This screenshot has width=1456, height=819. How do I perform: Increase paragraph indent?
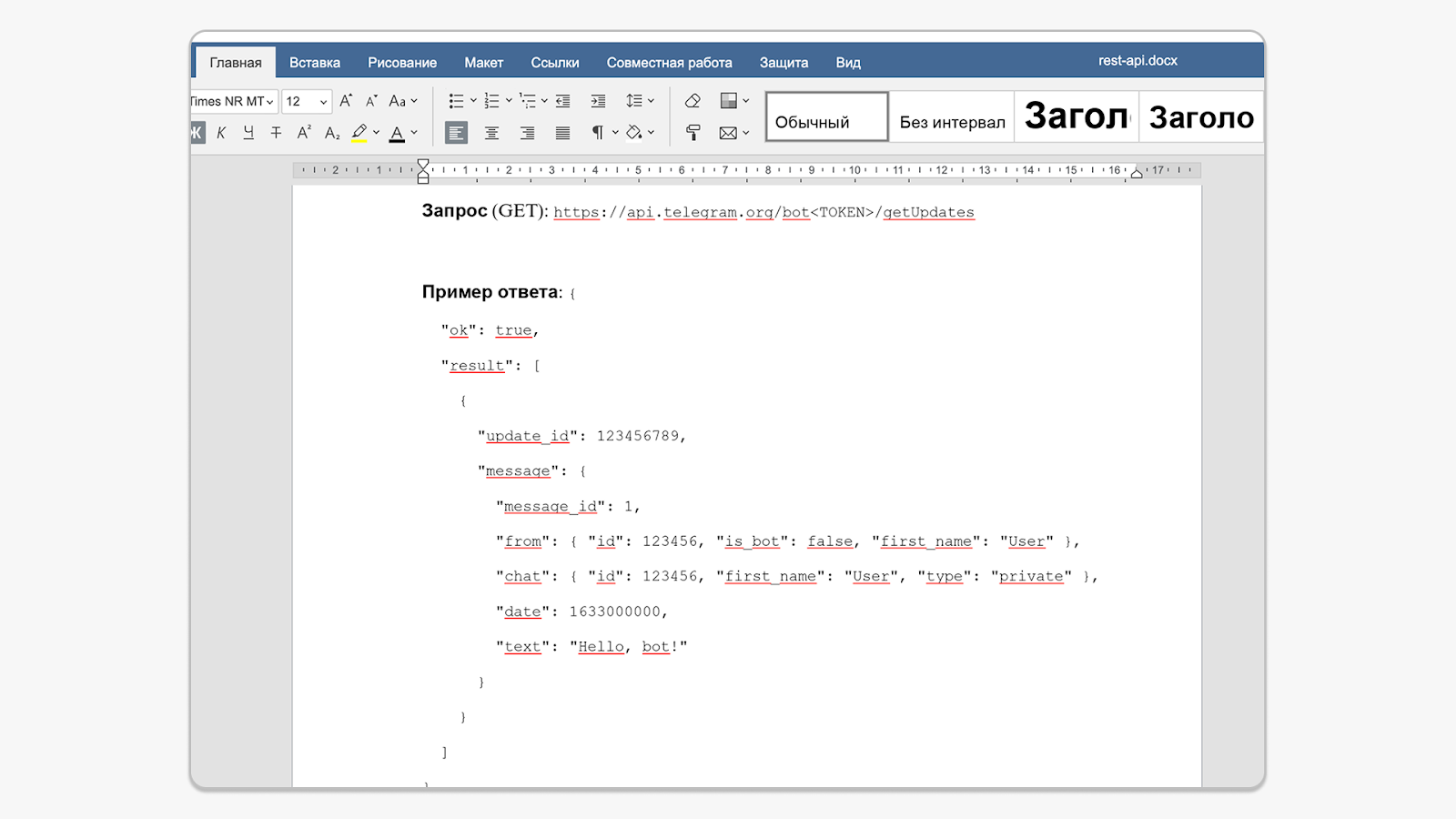598,101
